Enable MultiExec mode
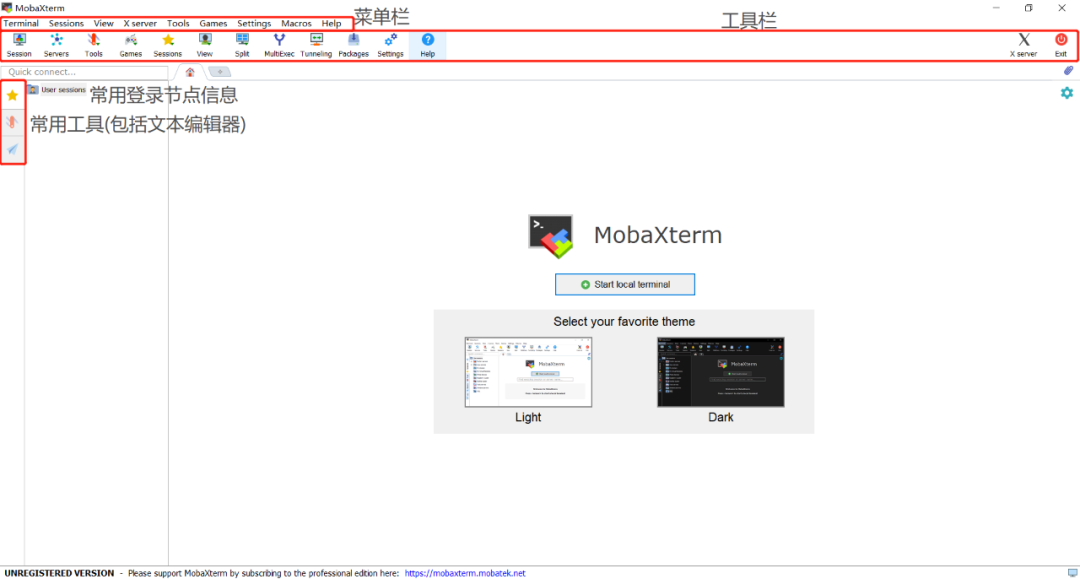 pos(279,44)
